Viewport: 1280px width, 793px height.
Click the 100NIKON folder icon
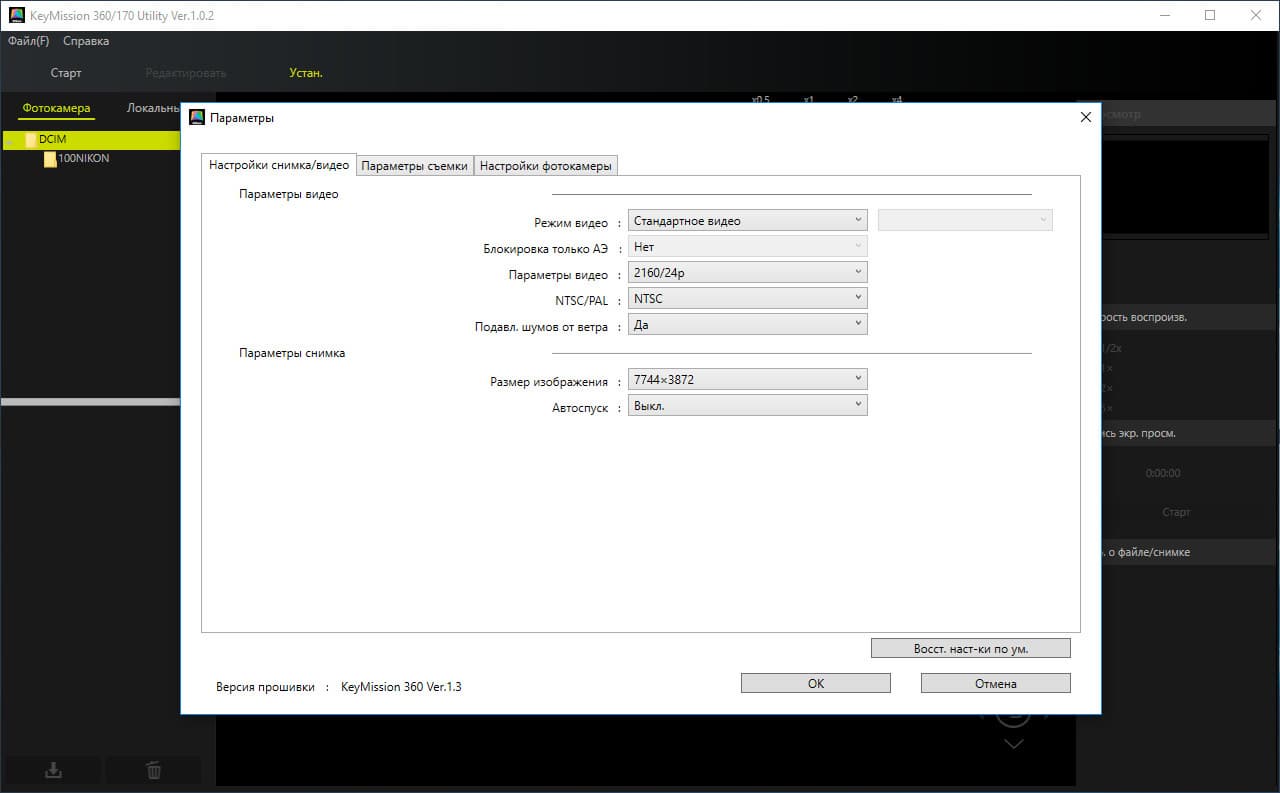[50, 159]
